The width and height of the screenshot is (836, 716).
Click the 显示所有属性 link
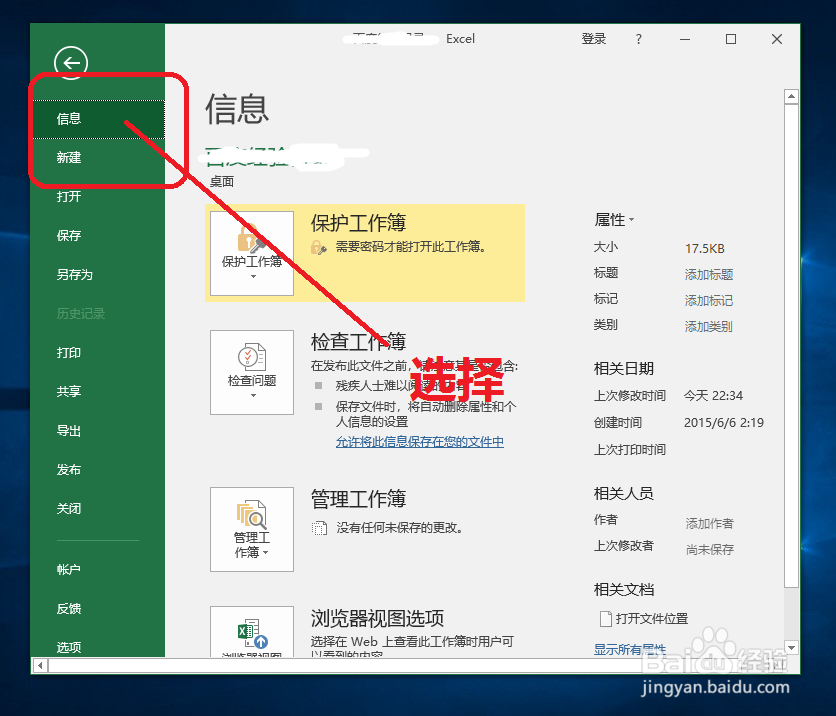coord(630,649)
